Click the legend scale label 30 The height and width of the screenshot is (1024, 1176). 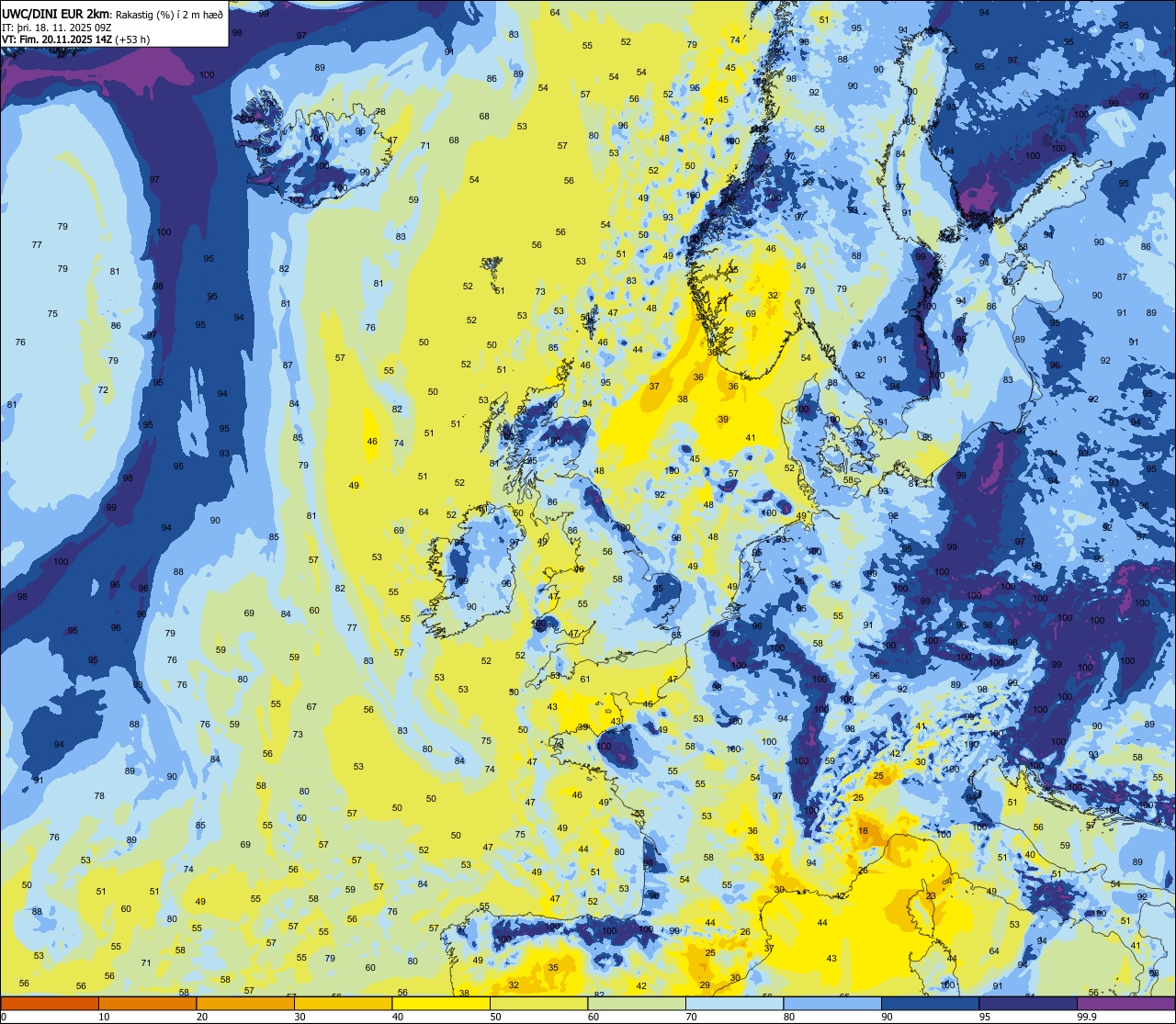[300, 1017]
